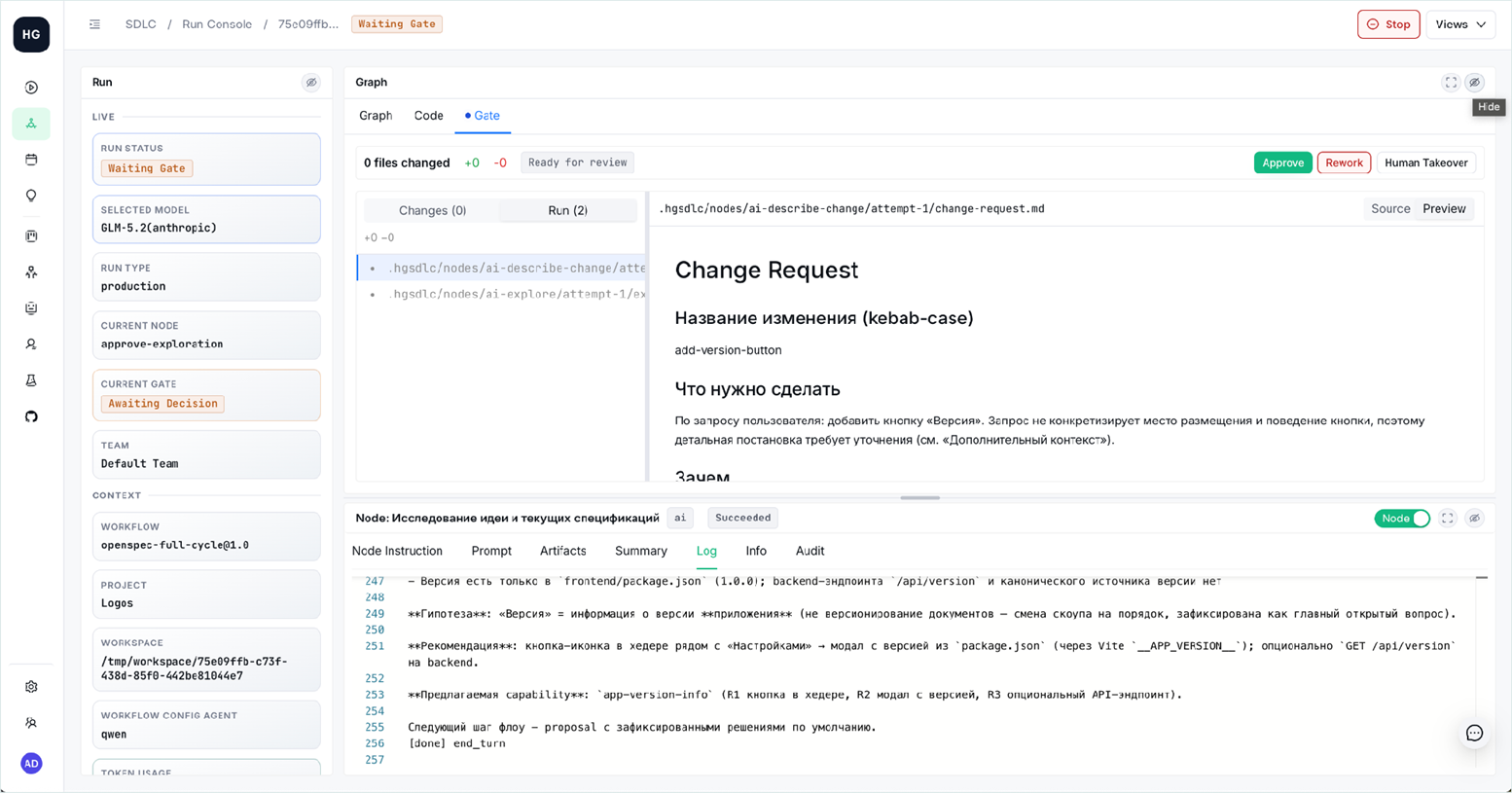Image resolution: width=1512 pixels, height=793 pixels.
Task: Click the GitHub icon in the sidebar
Action: (x=31, y=416)
